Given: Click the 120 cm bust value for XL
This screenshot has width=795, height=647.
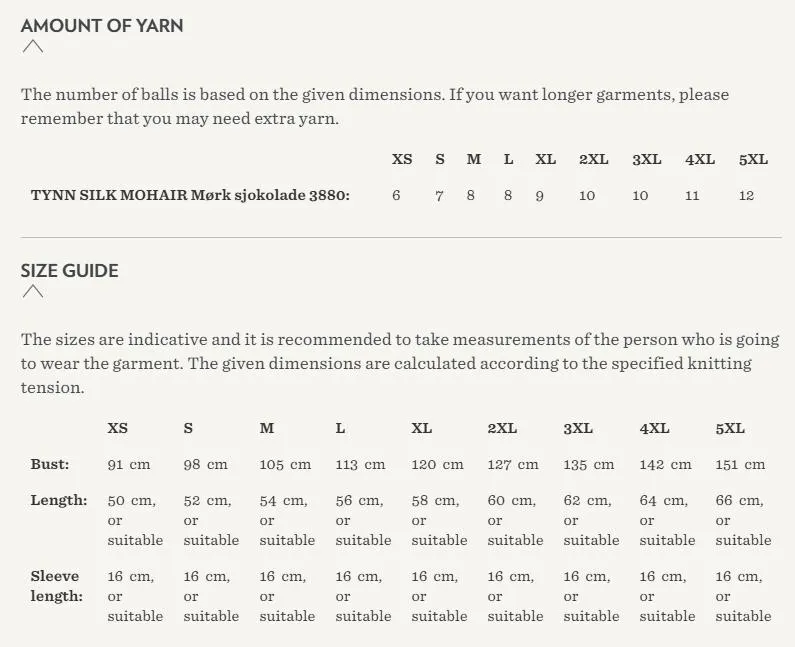Looking at the screenshot, I should coord(438,464).
